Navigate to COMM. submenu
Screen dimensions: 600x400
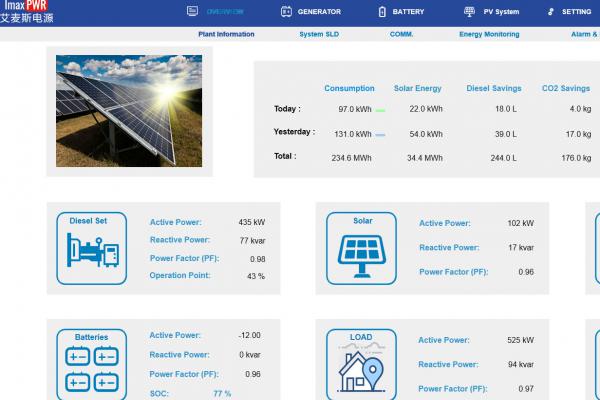[401, 34]
